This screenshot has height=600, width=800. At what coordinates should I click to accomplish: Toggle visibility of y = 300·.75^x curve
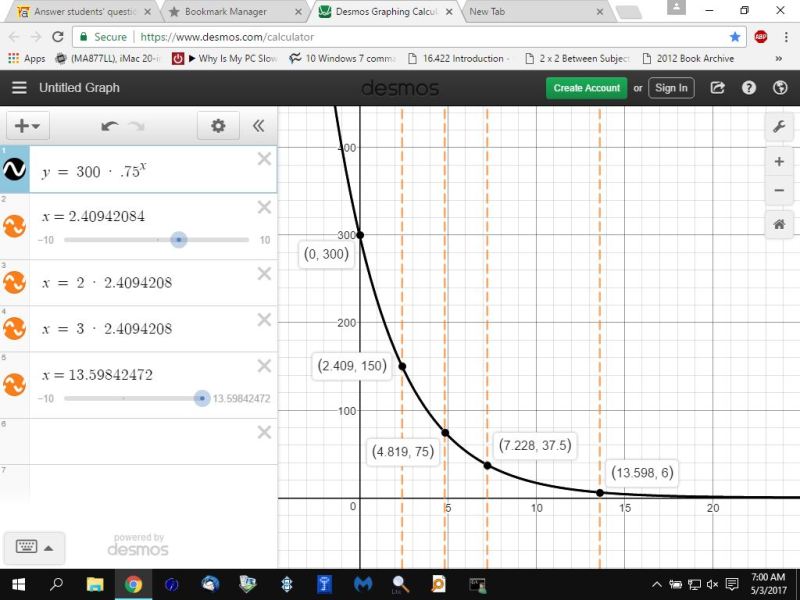click(14, 169)
